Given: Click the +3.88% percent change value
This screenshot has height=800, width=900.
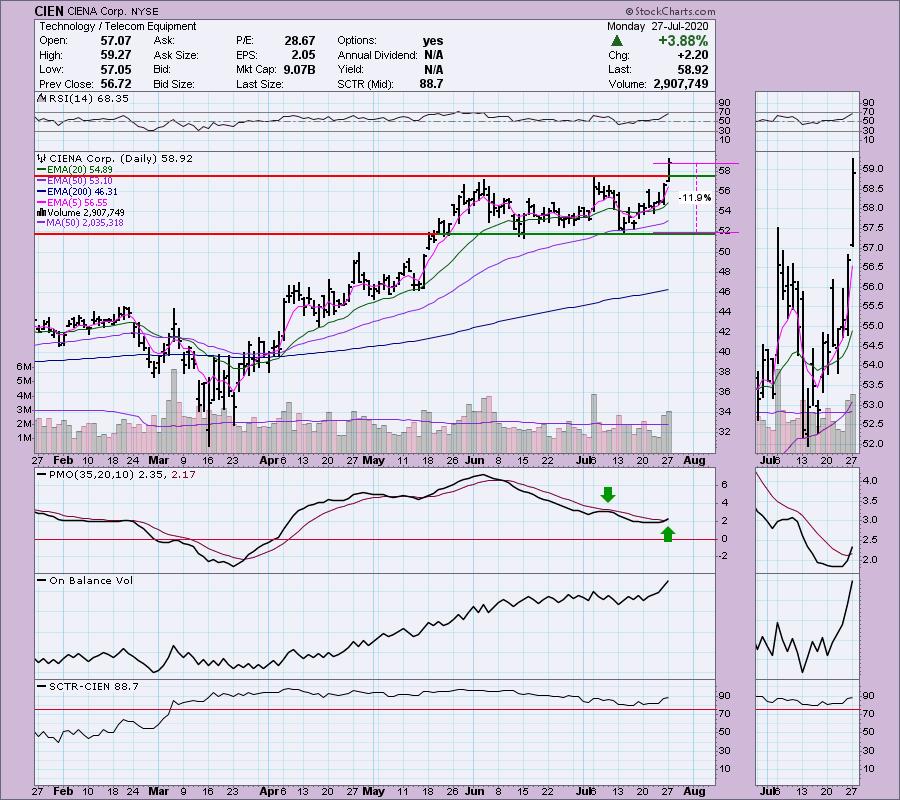Looking at the screenshot, I should point(683,41).
